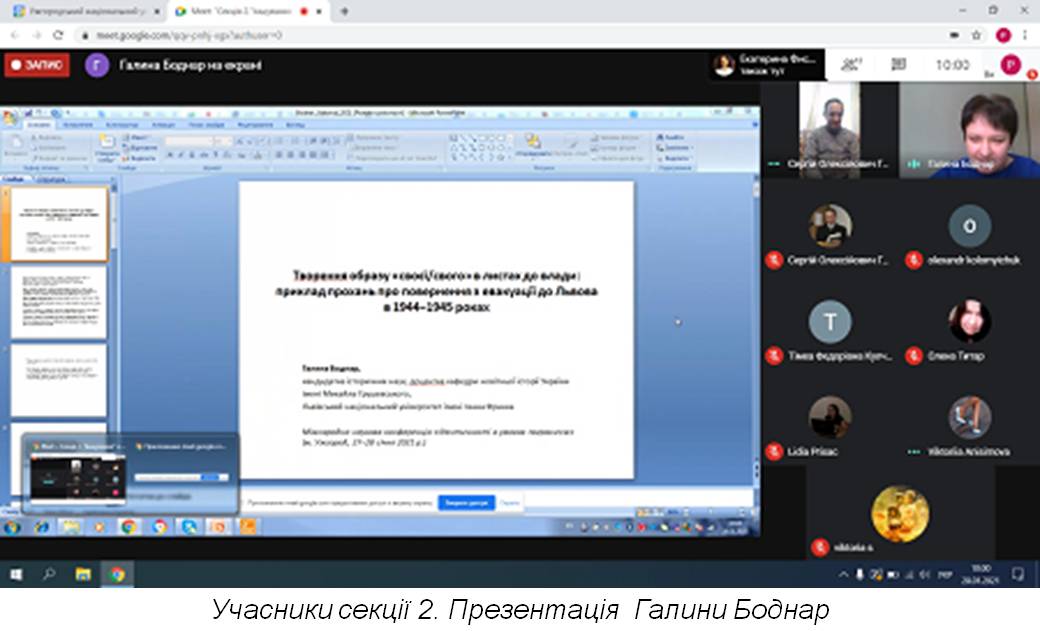Click muted mic icon beside olesandr kolomyichuk
The width and height of the screenshot is (1040, 631).
tap(913, 260)
